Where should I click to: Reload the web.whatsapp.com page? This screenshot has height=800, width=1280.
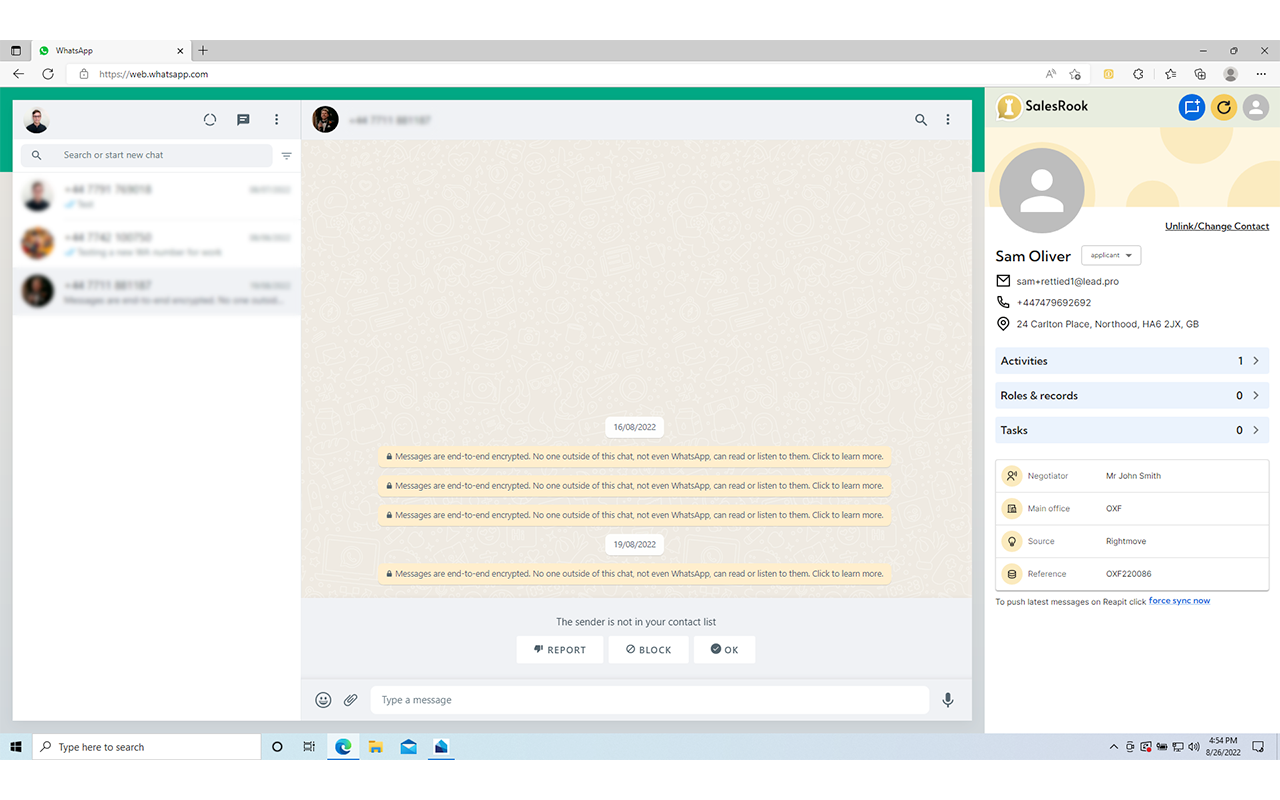tap(48, 74)
